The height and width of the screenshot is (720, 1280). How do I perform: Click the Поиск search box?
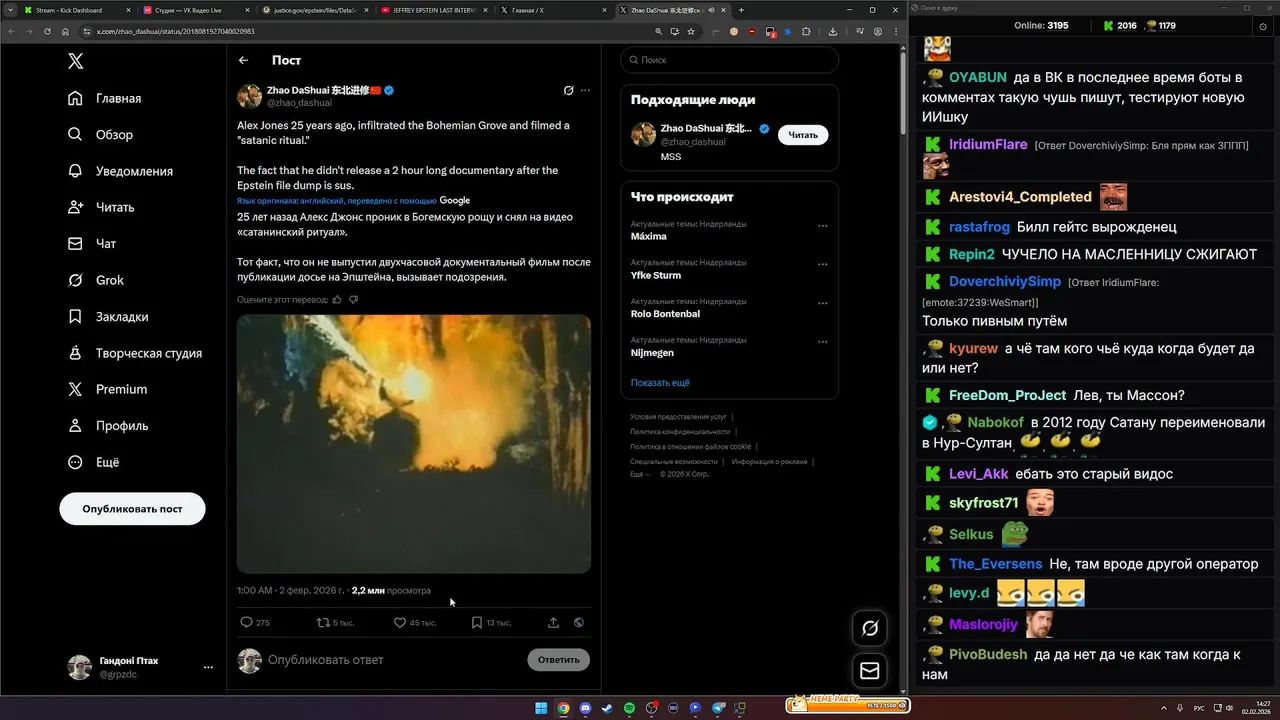(x=729, y=60)
